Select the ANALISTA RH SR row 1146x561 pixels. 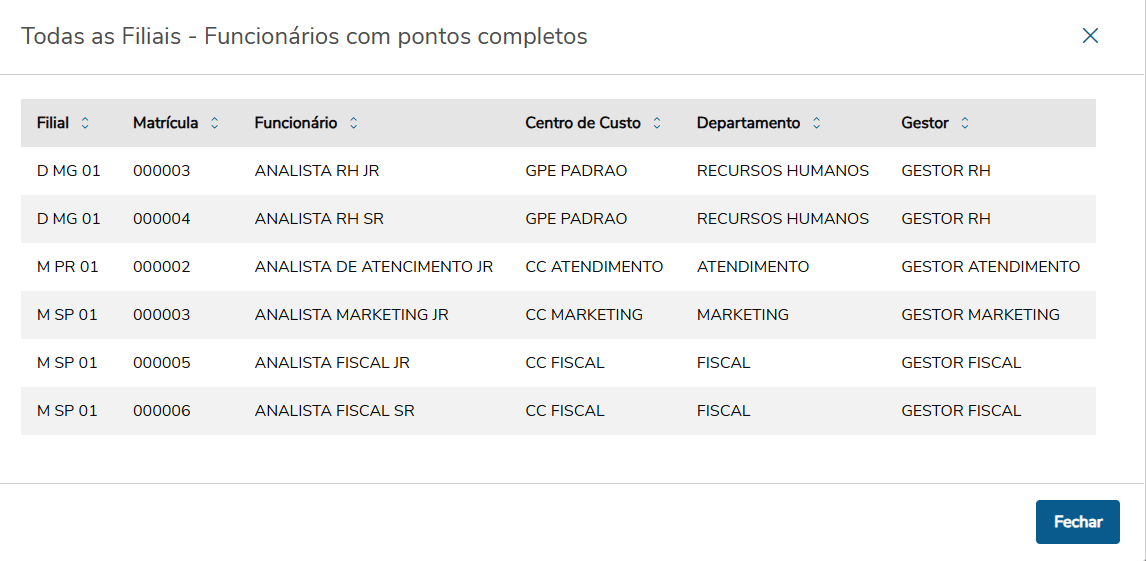click(x=319, y=219)
